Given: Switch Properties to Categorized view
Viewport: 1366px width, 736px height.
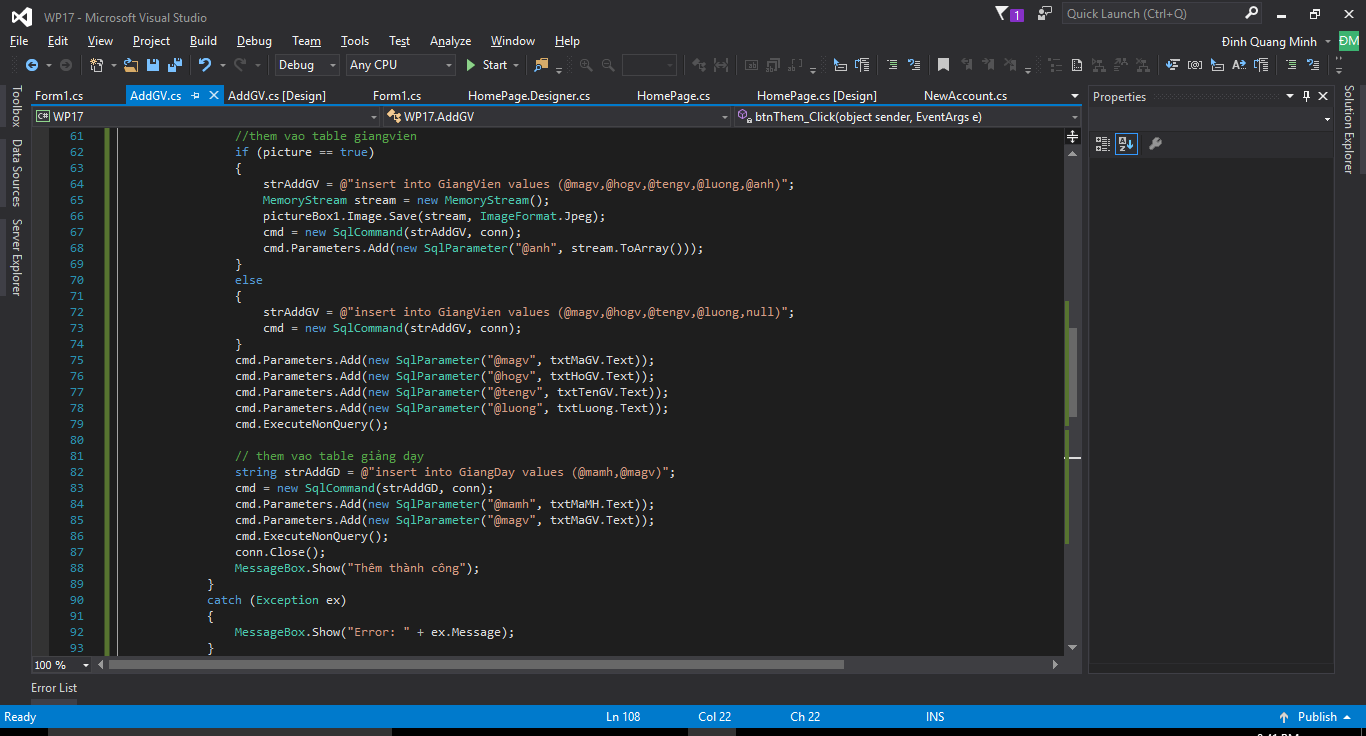Looking at the screenshot, I should pos(1103,144).
